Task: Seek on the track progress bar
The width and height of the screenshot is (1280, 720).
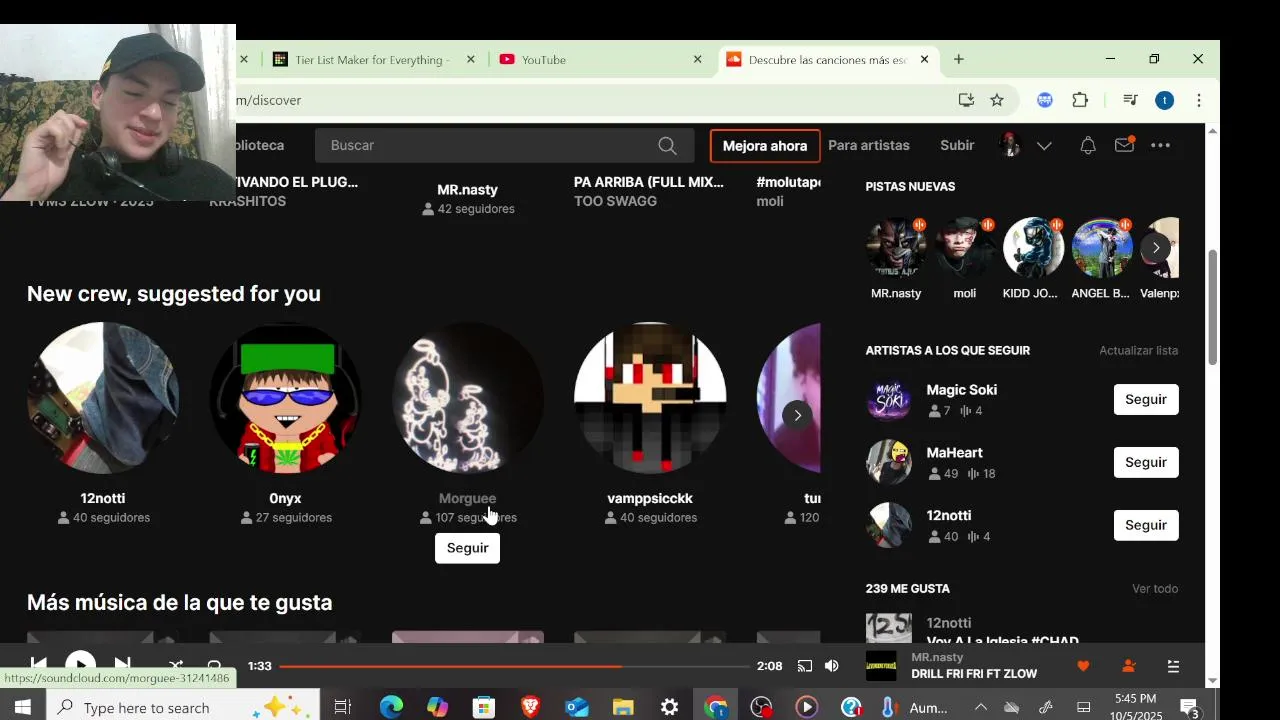Action: tap(515, 666)
